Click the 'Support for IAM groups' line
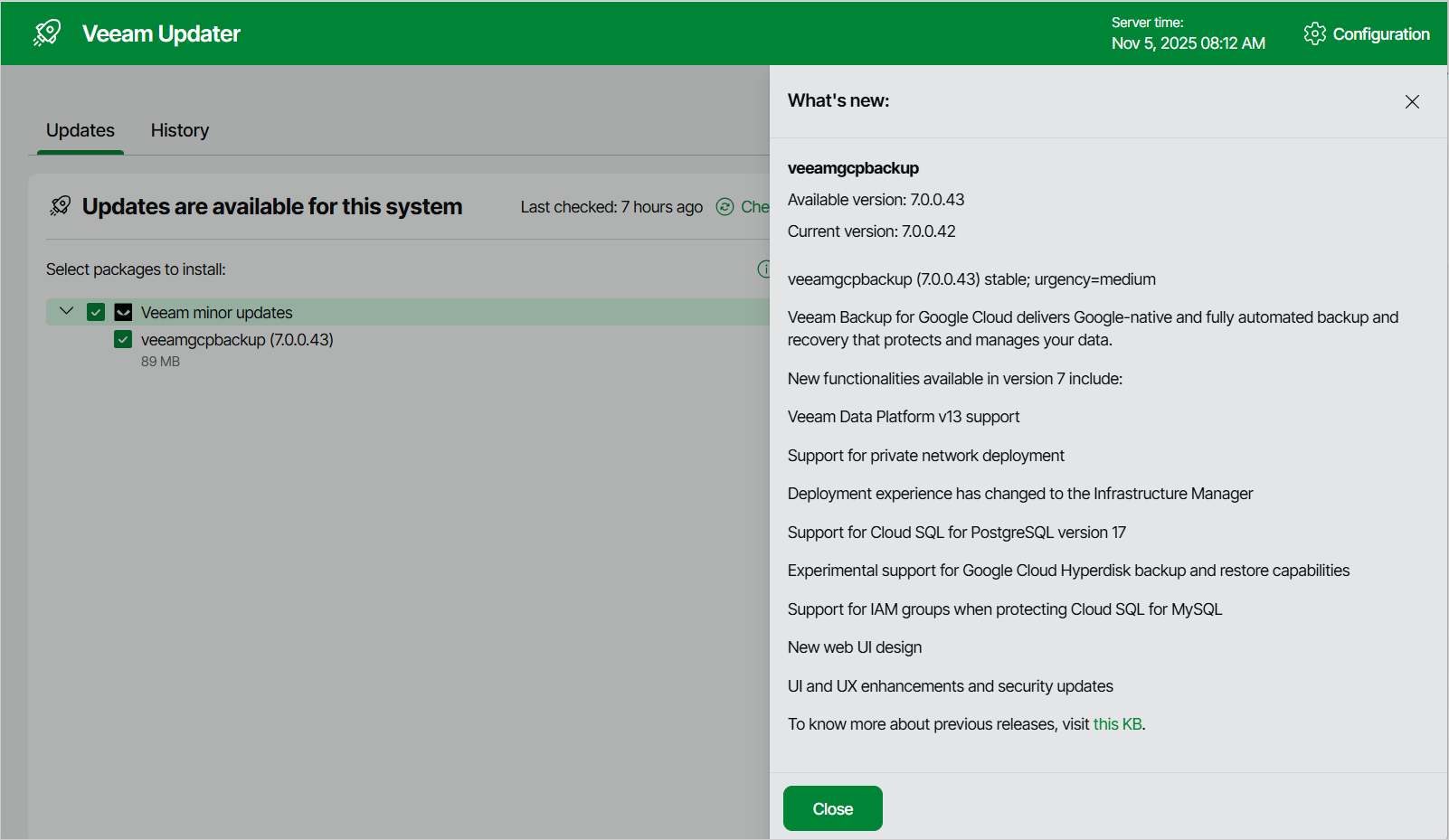This screenshot has height=840, width=1449. [1005, 609]
